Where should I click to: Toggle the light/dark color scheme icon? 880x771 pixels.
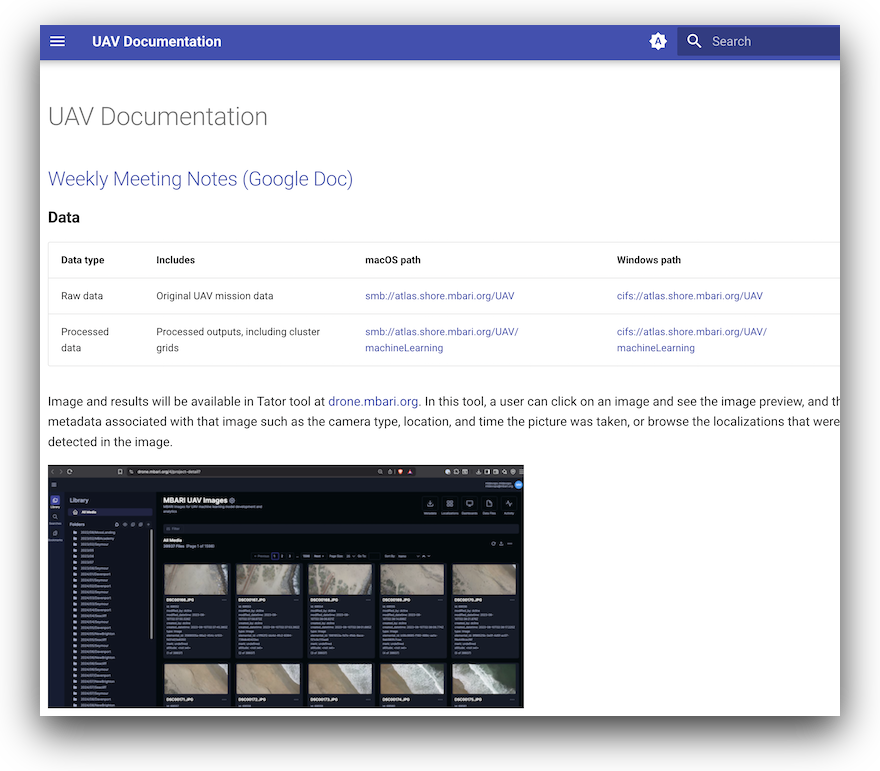click(x=658, y=41)
